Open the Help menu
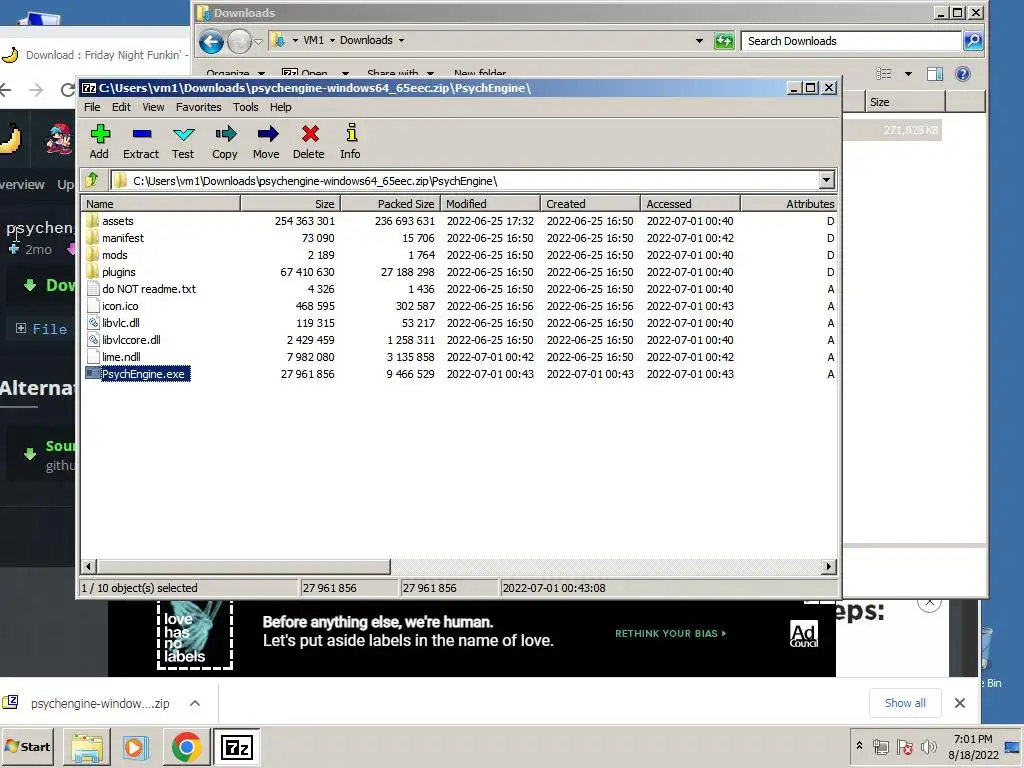This screenshot has width=1024, height=768. (x=281, y=107)
